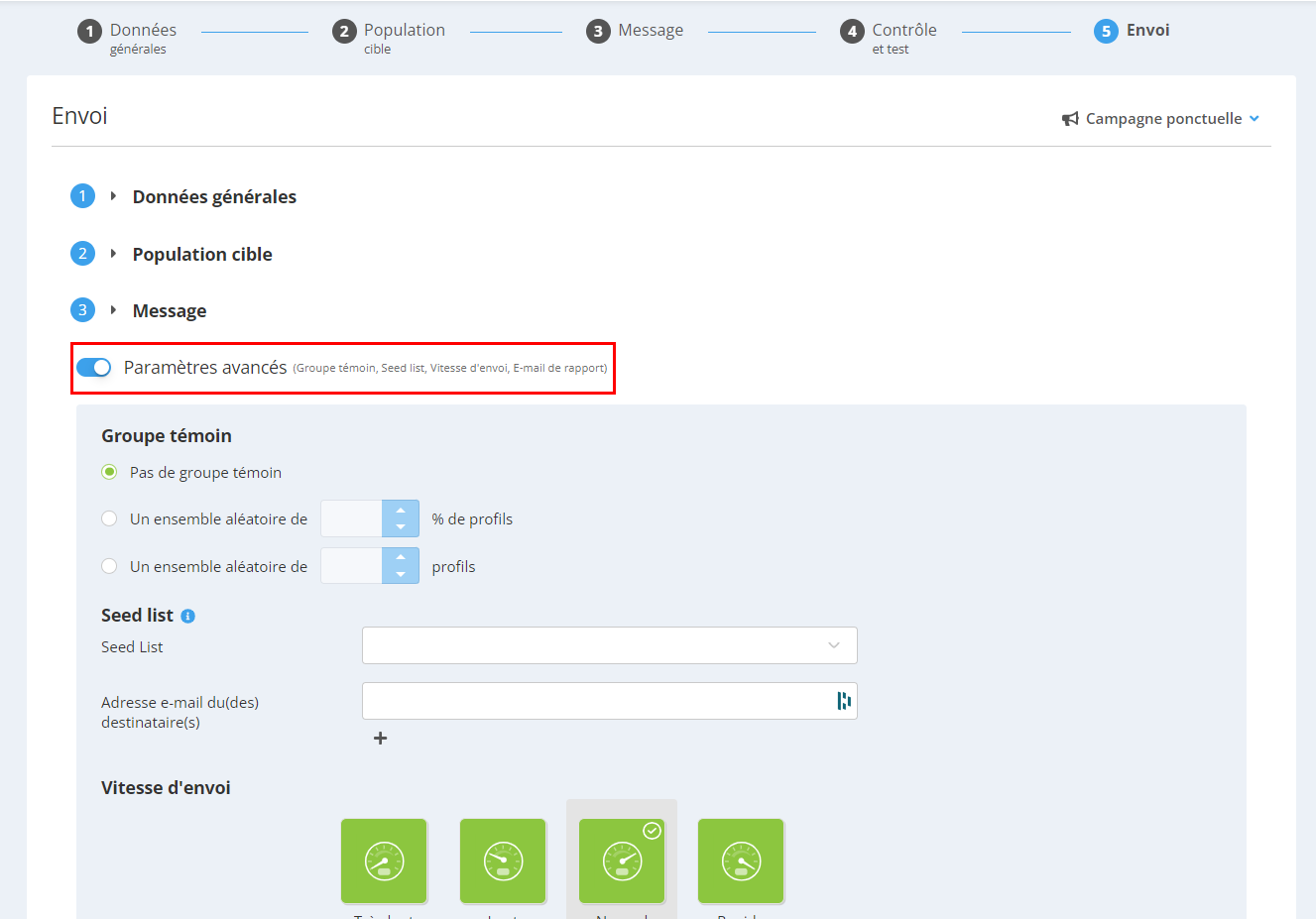Select the very slow send speed gauge icon

point(384,861)
